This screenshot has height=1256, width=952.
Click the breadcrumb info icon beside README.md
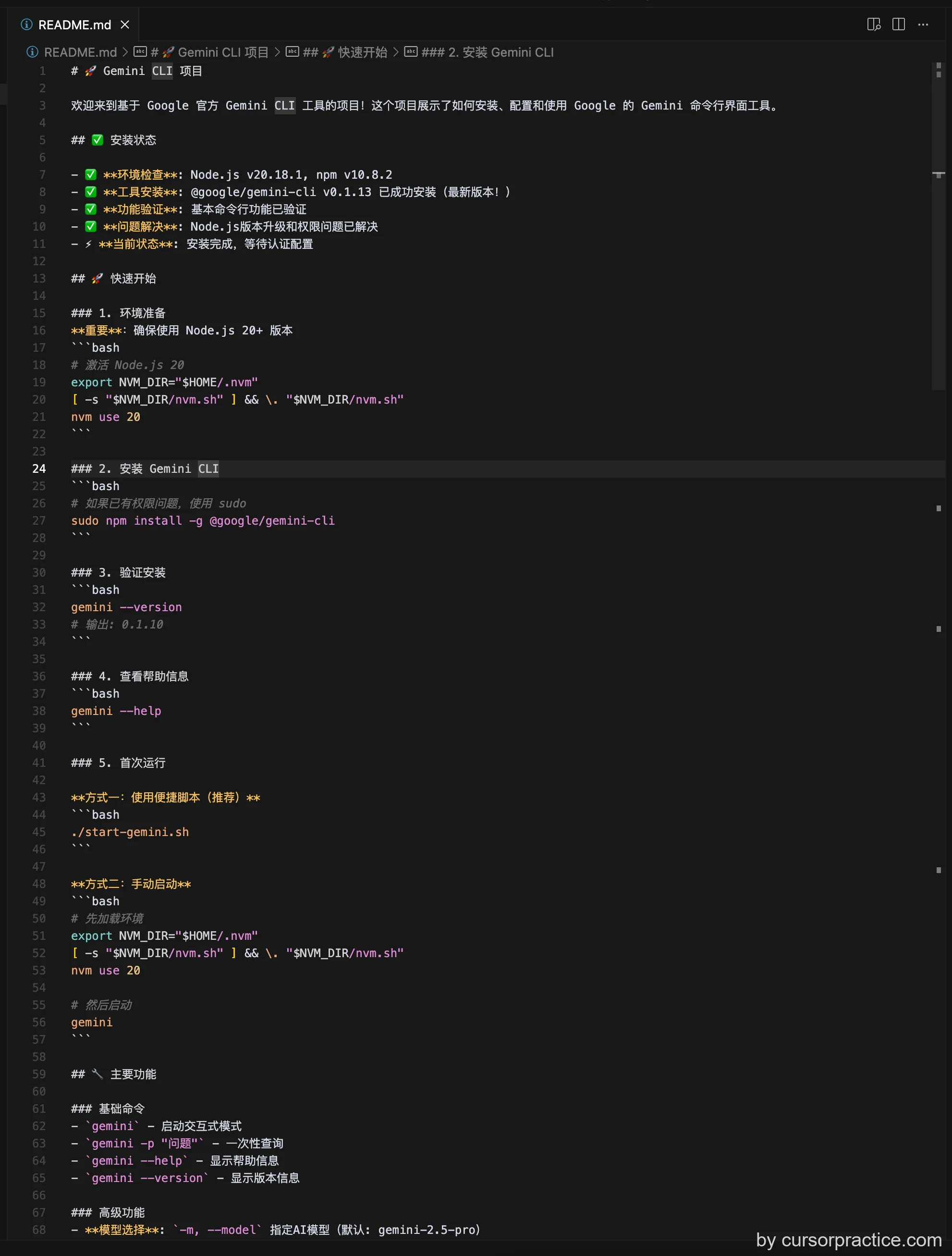point(32,52)
